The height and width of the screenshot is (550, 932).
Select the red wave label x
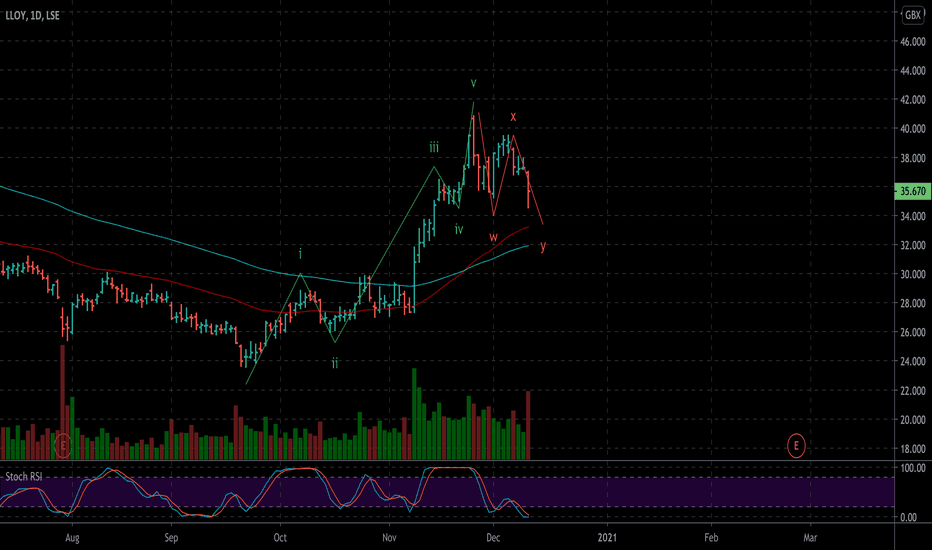pos(513,117)
